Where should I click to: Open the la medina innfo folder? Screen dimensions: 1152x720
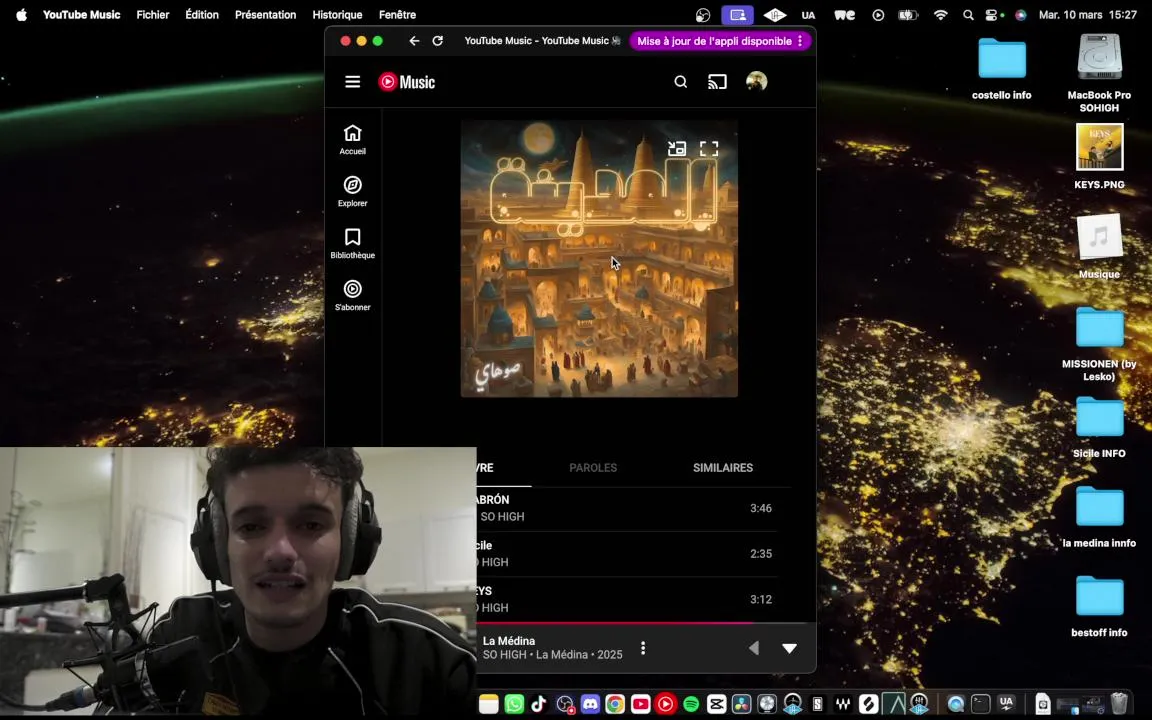click(x=1099, y=516)
